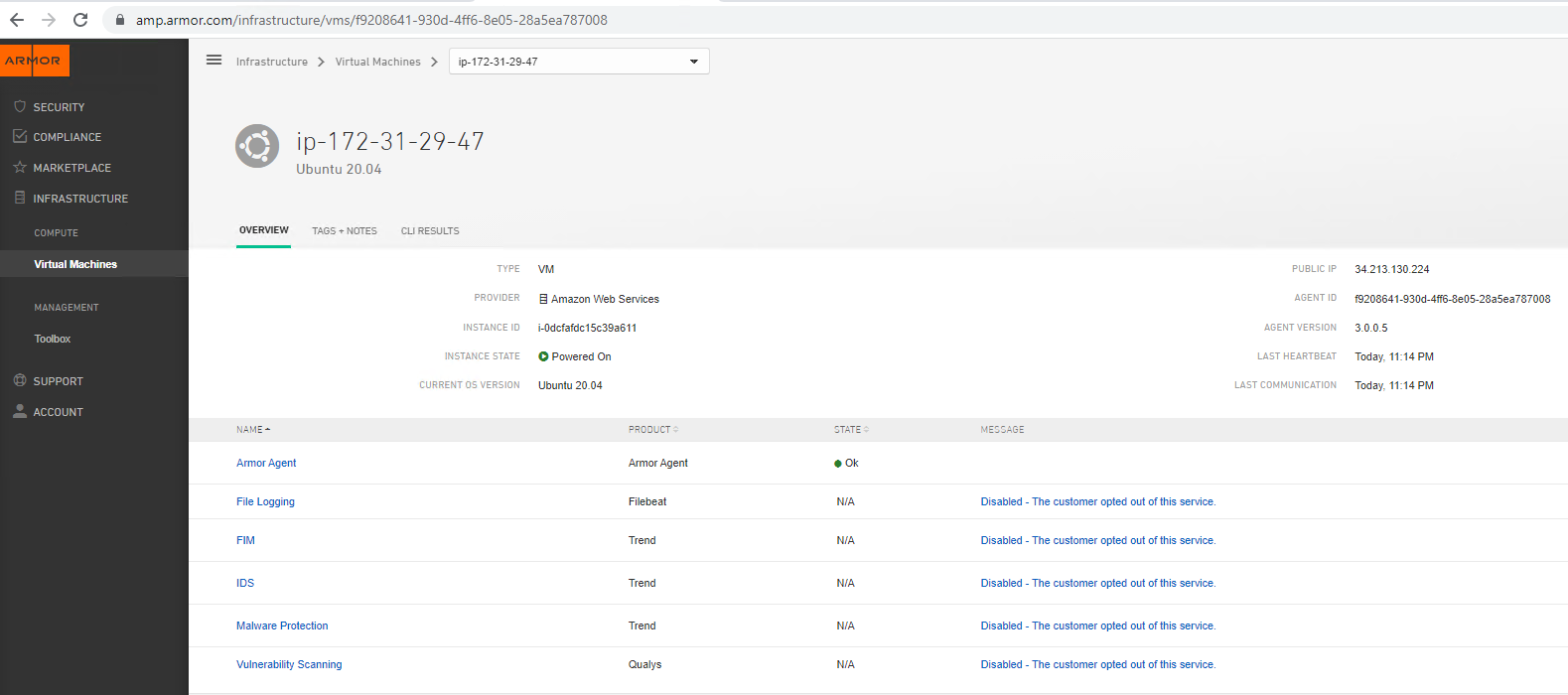
Task: Switch to the Tags + Notes tab
Action: coord(344,231)
